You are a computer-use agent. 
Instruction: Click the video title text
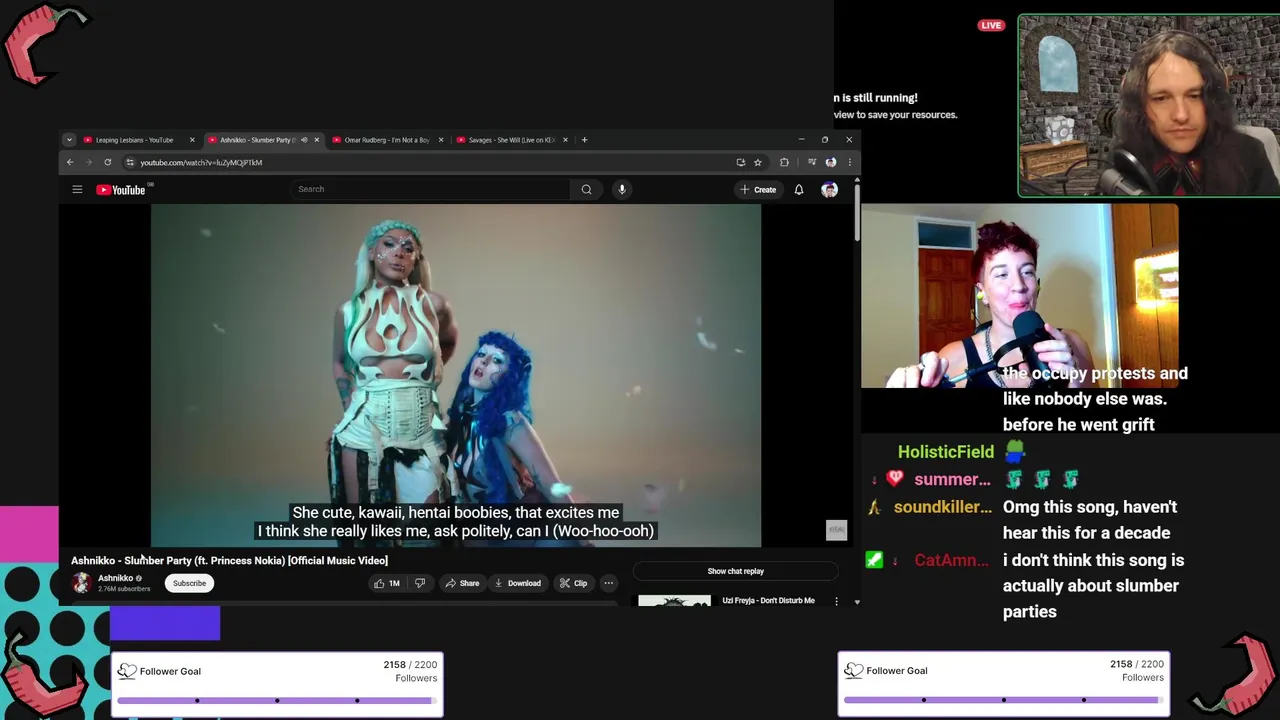pos(229,561)
